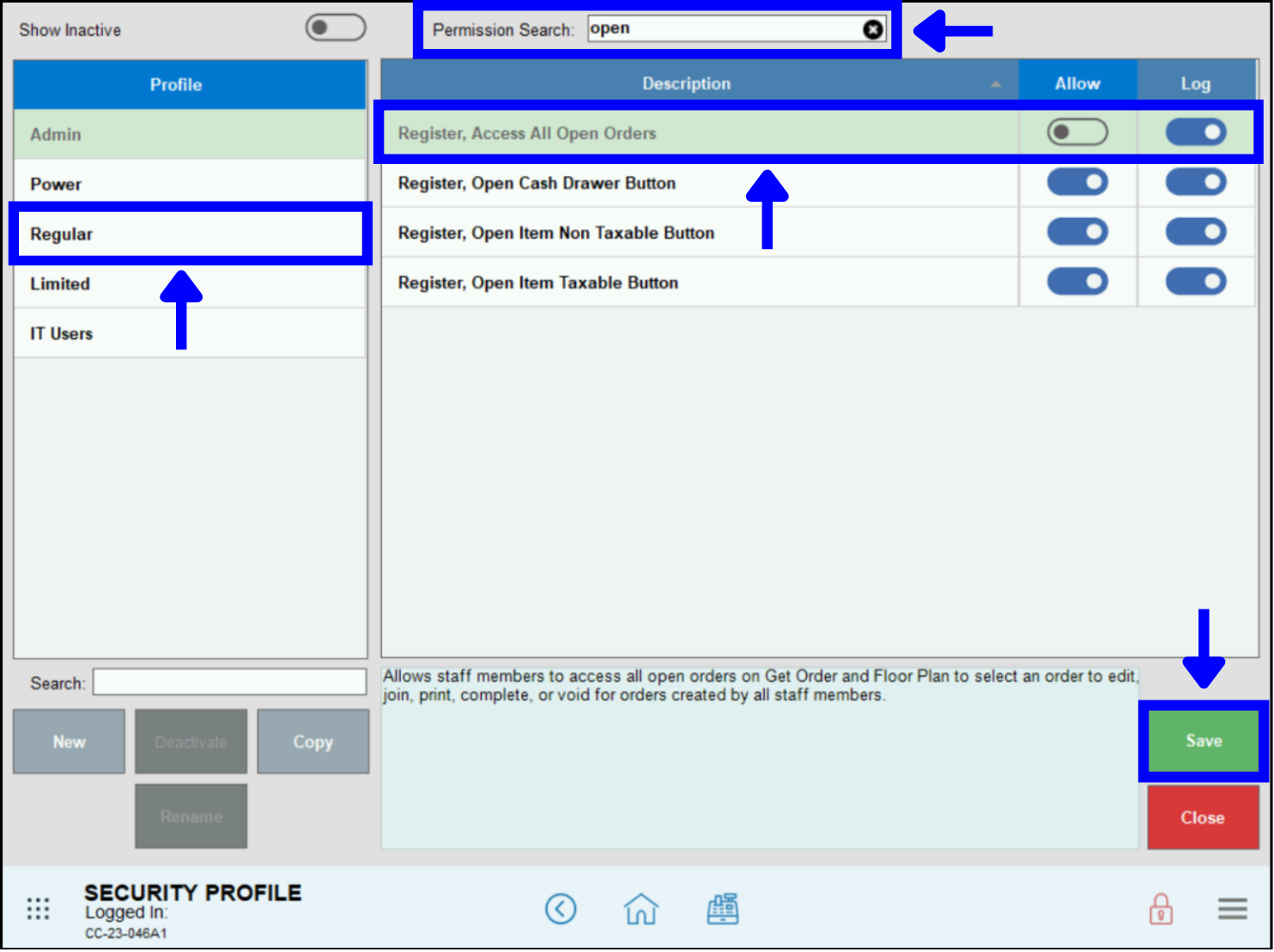Open the hamburger menu icon

coord(1232,908)
